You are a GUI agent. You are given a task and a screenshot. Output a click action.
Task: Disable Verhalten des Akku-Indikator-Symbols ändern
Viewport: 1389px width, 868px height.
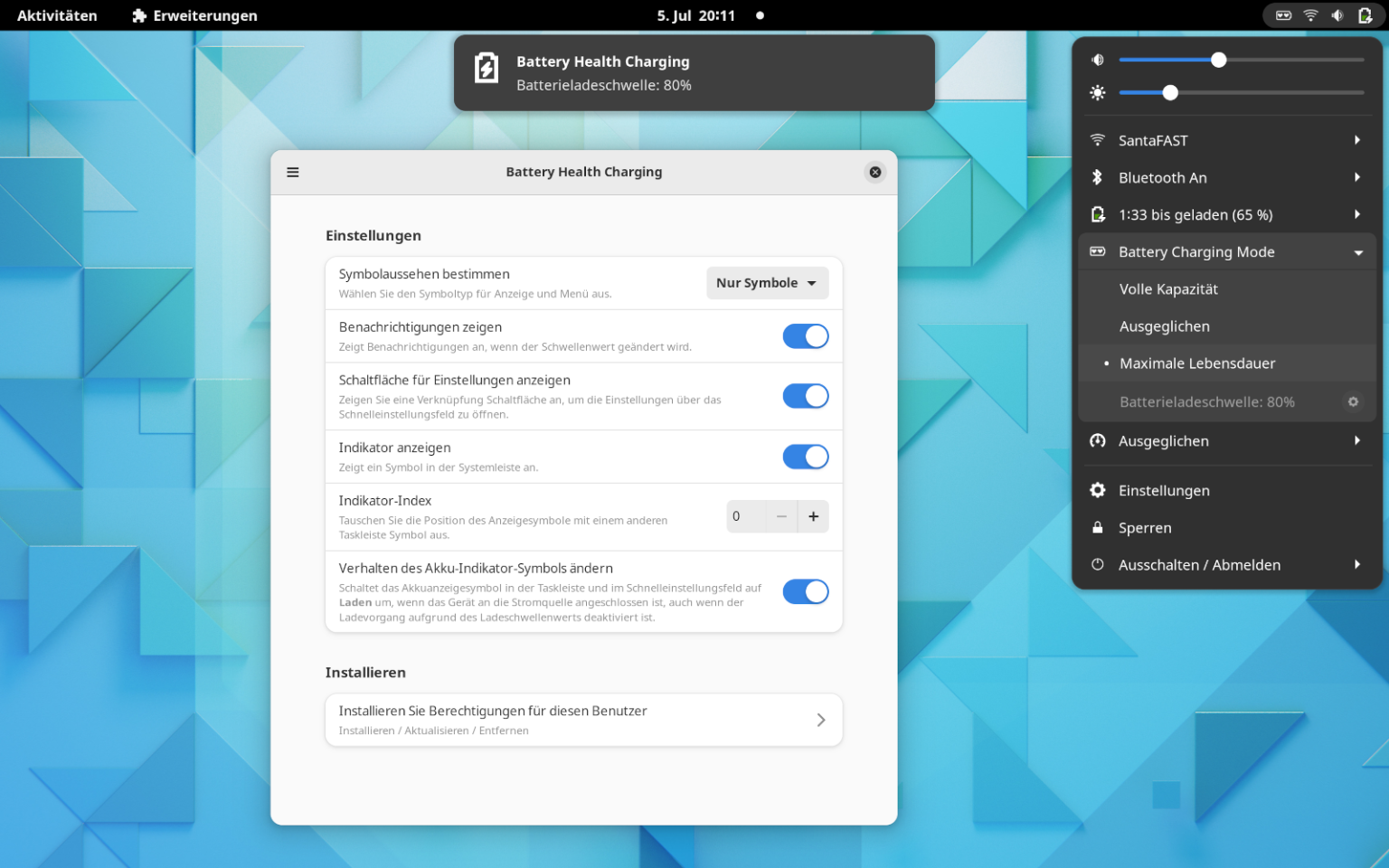tap(805, 591)
